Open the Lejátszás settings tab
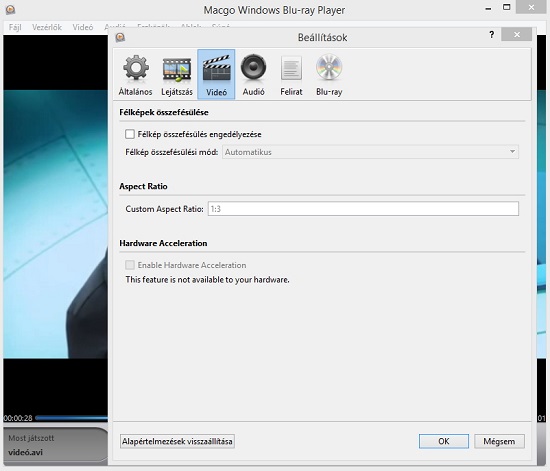Screen dimensions: 550x471 (177, 75)
